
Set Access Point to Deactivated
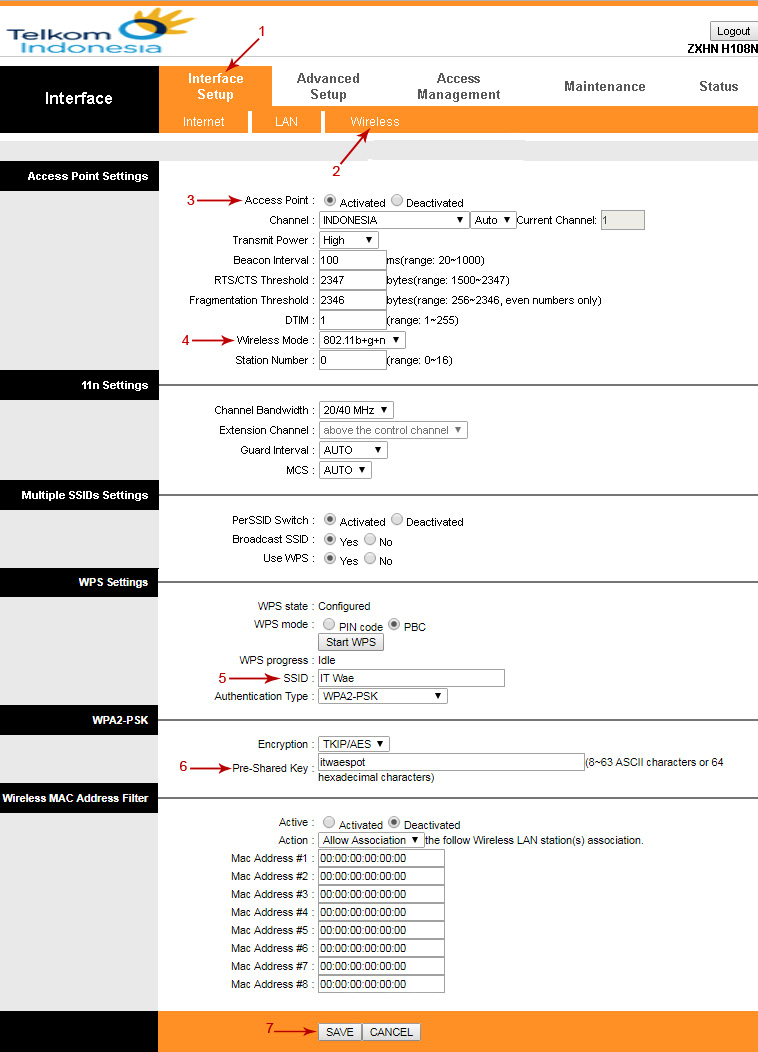click(397, 201)
